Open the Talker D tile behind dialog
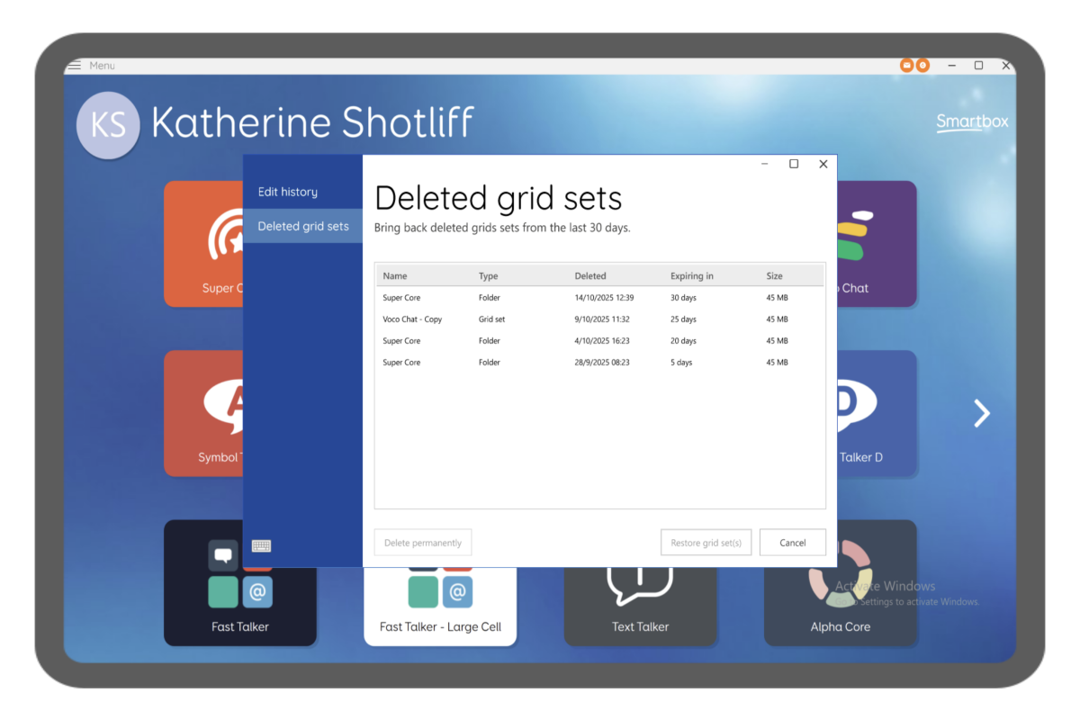Viewport: 1080px width, 720px height. (877, 413)
